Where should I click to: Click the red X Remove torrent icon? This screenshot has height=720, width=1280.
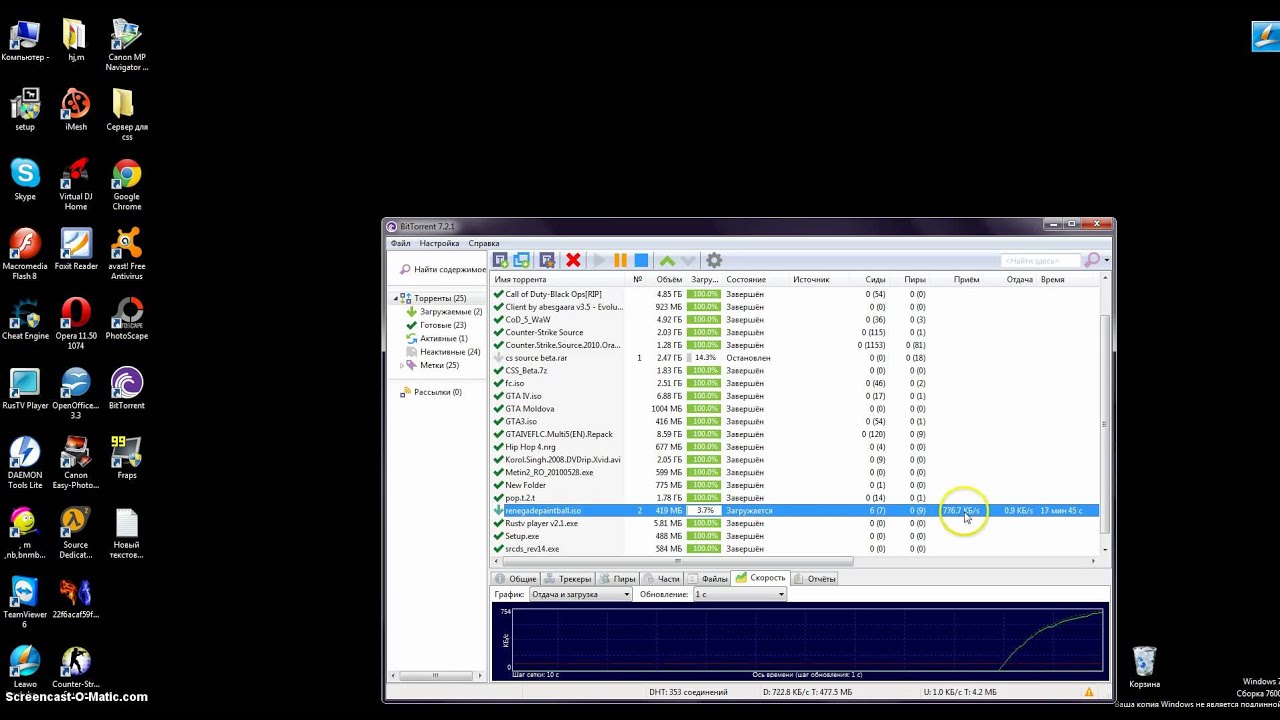tap(573, 260)
